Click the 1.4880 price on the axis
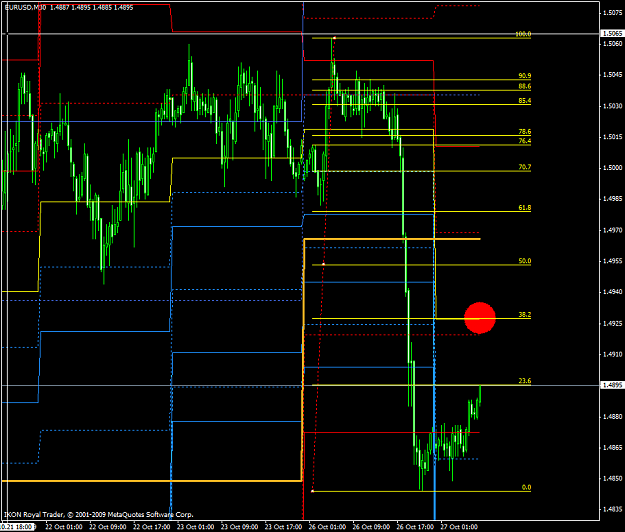This screenshot has width=625, height=532. (612, 416)
